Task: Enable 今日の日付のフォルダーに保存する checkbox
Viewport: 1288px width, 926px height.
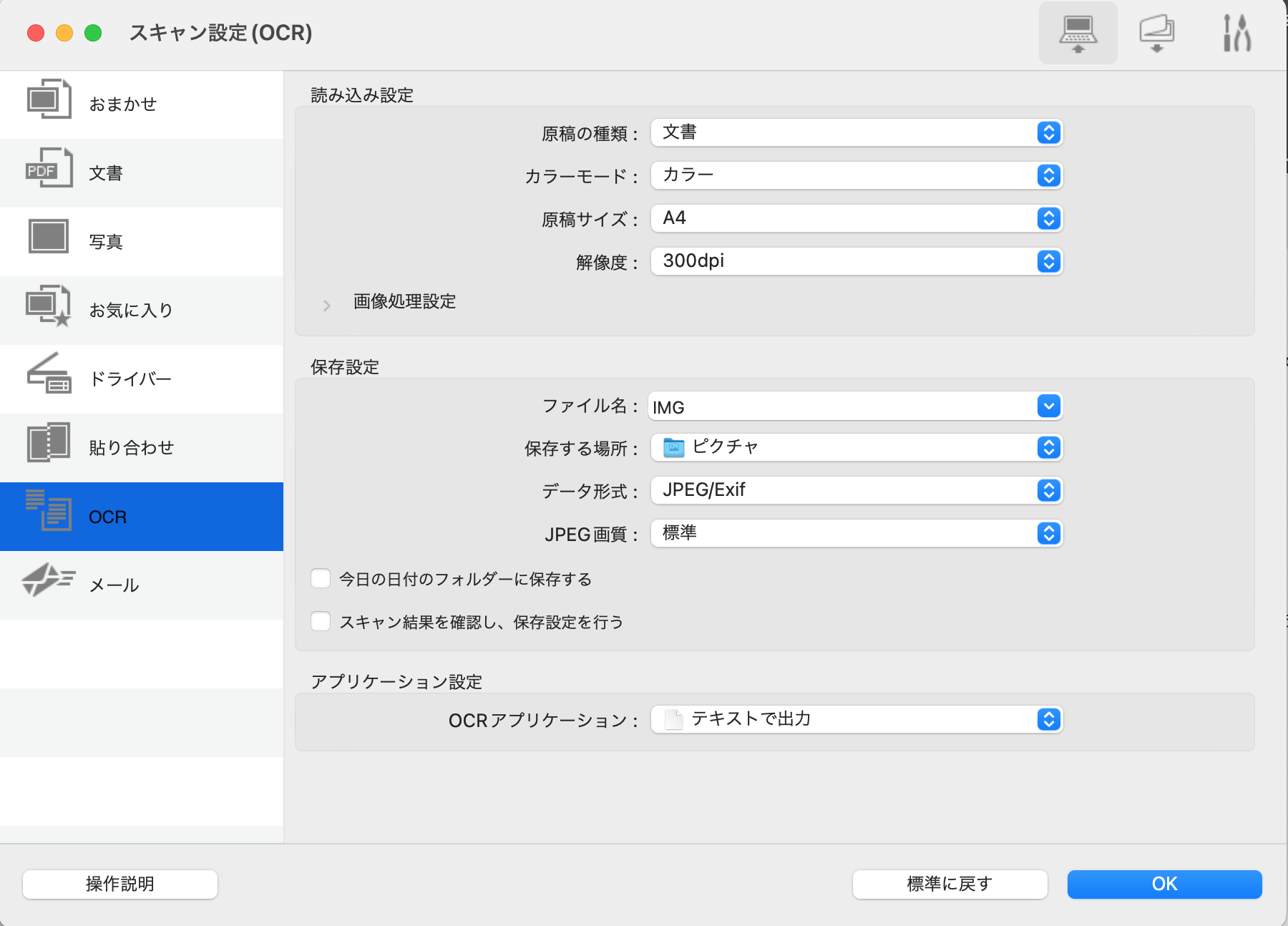Action: point(321,578)
